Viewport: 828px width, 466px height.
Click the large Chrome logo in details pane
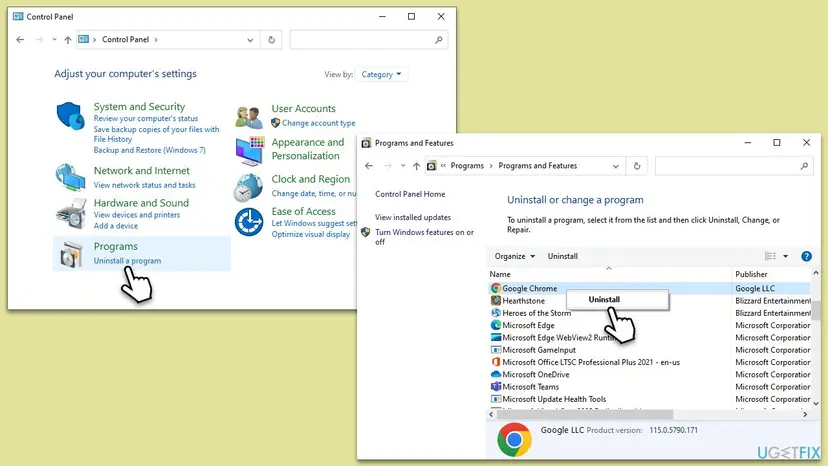click(514, 439)
